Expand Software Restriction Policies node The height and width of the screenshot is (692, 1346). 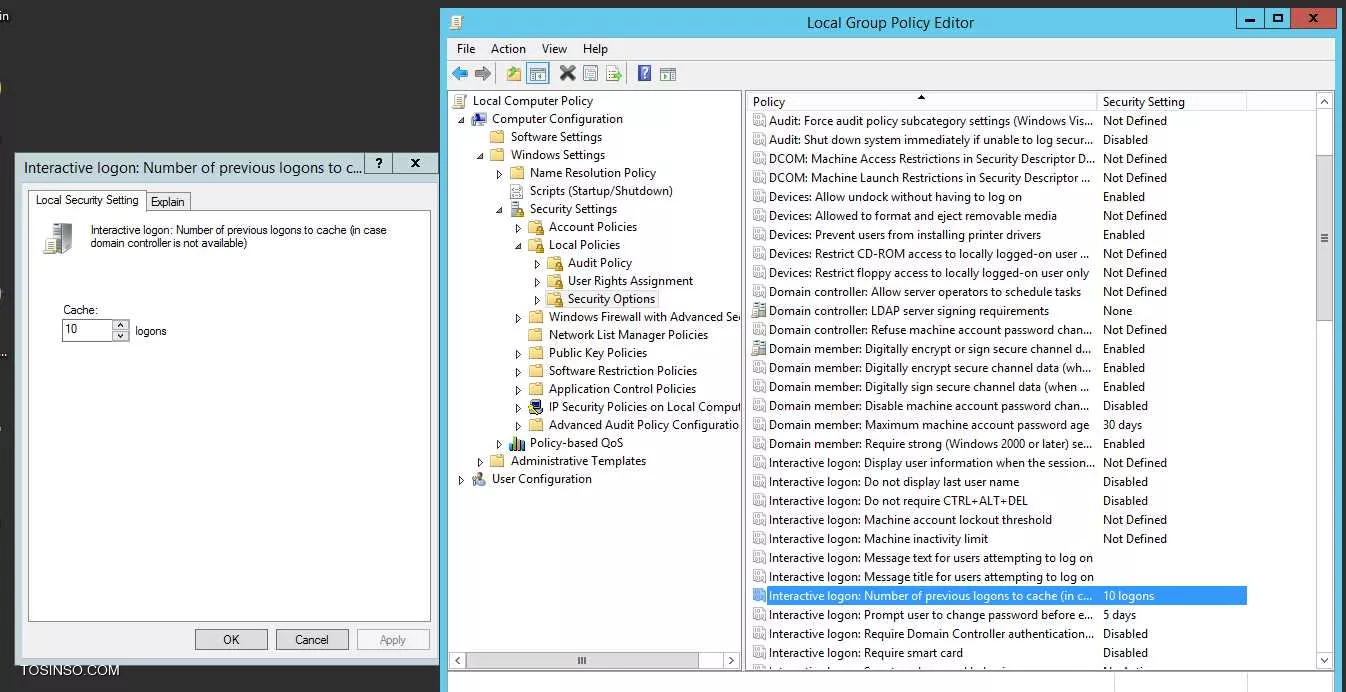coord(519,372)
